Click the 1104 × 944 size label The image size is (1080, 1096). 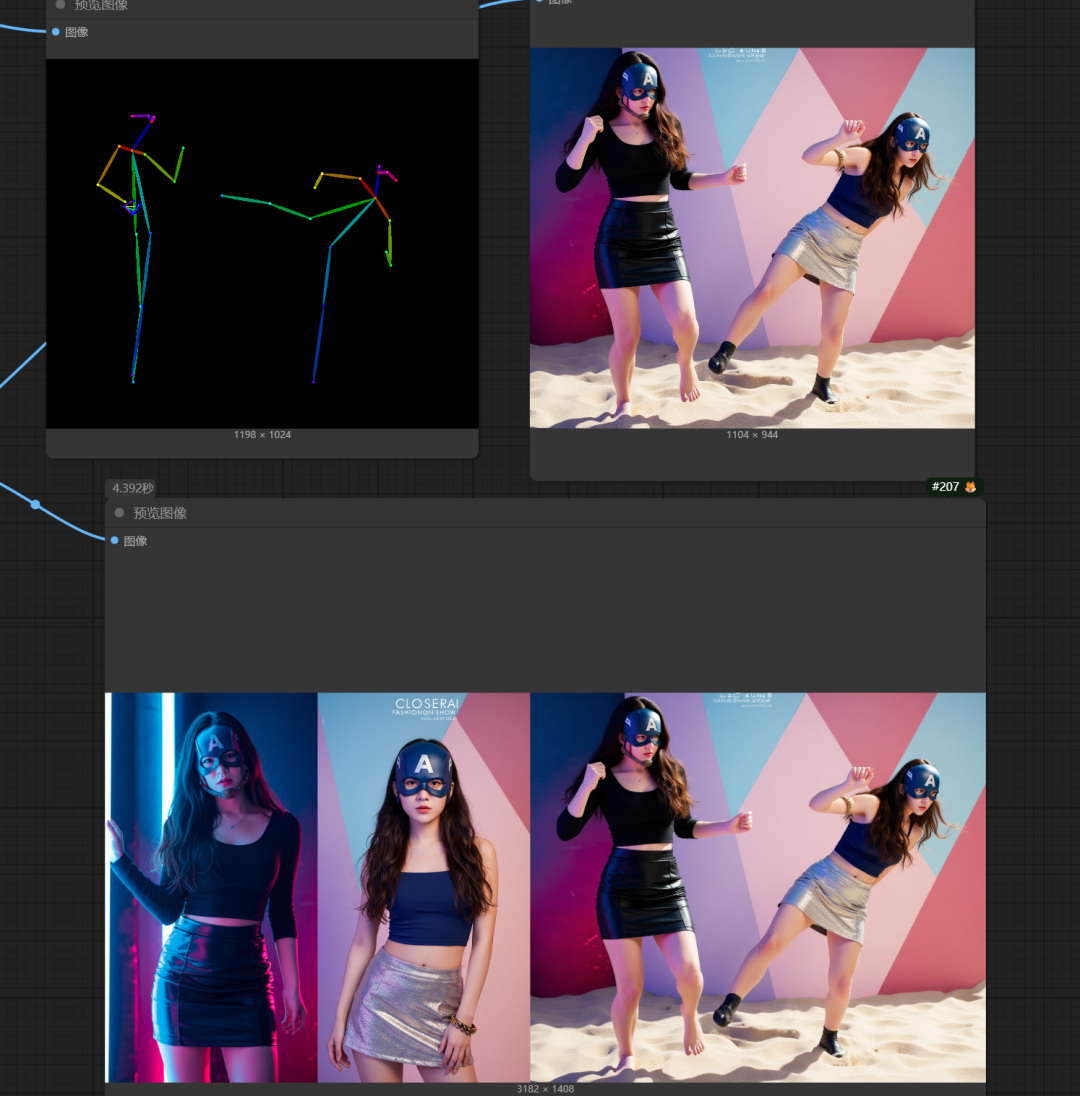coord(752,435)
